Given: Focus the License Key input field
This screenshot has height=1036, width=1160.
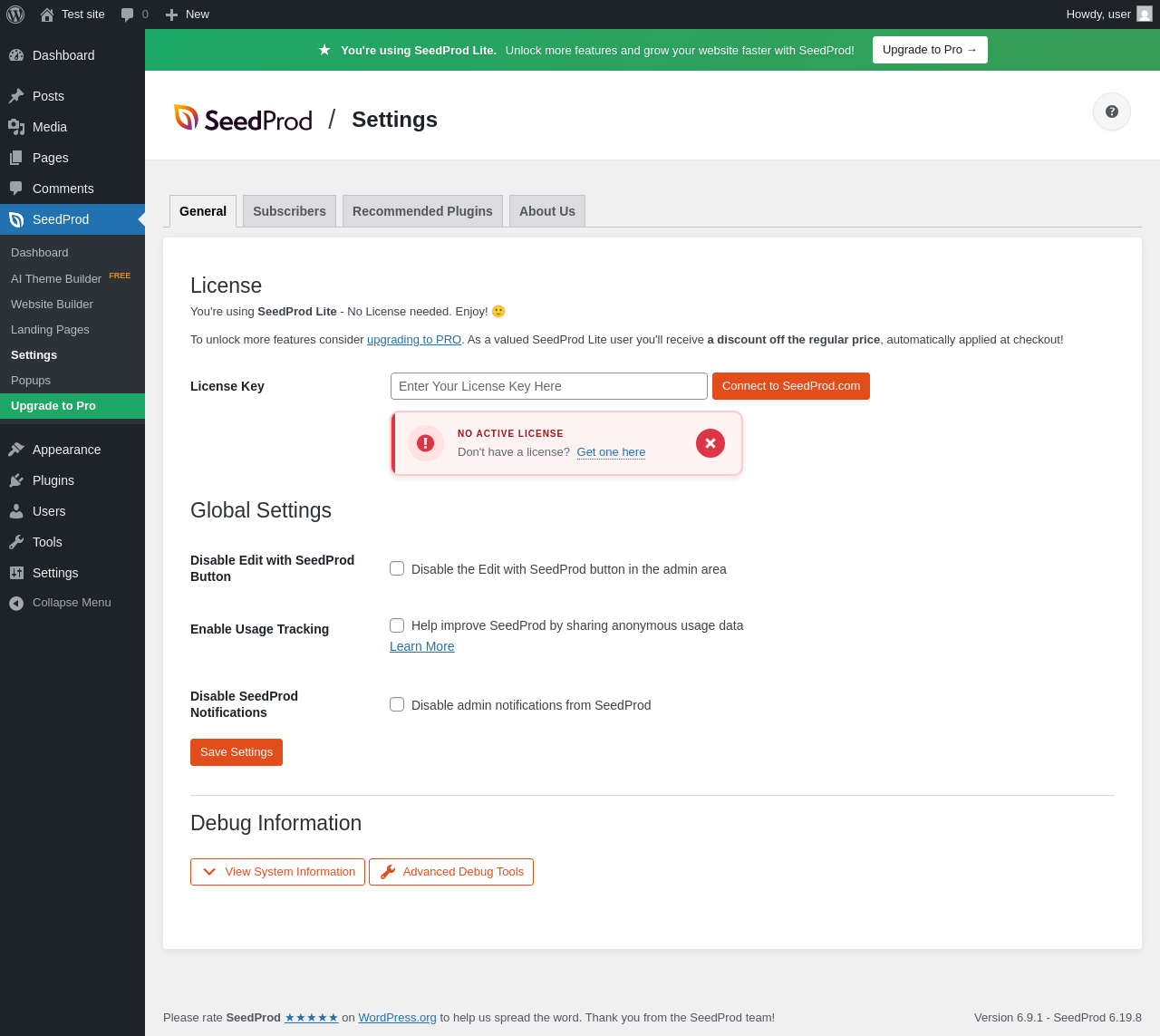Looking at the screenshot, I should 548,386.
